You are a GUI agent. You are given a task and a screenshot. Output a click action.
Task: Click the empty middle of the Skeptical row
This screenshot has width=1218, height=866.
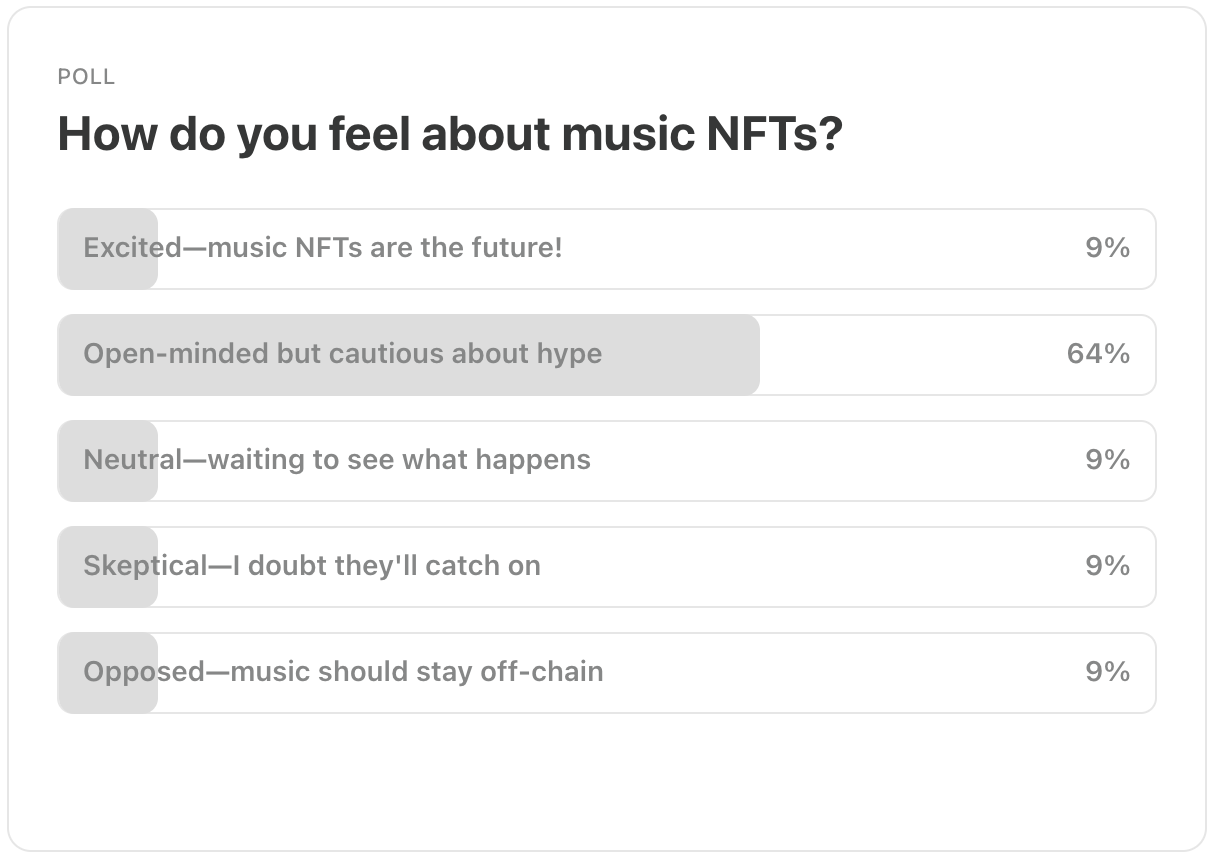pos(812,566)
